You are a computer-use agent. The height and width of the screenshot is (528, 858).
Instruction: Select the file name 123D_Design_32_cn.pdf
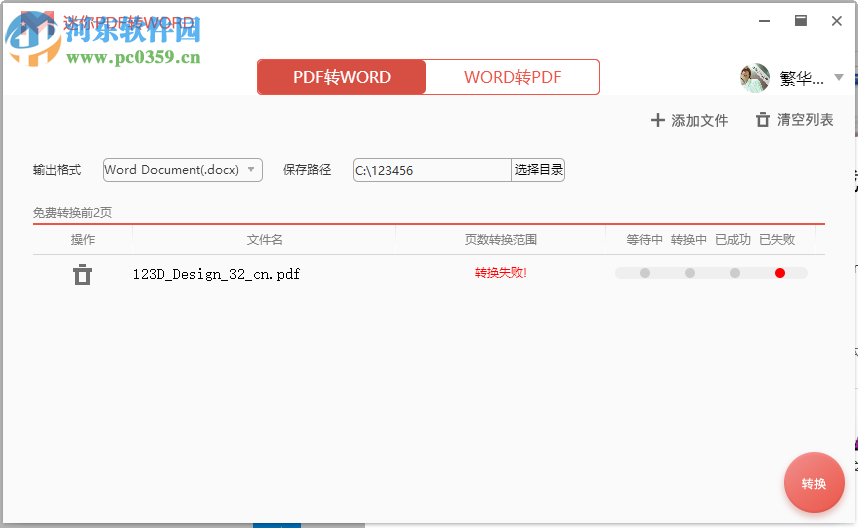pos(216,274)
